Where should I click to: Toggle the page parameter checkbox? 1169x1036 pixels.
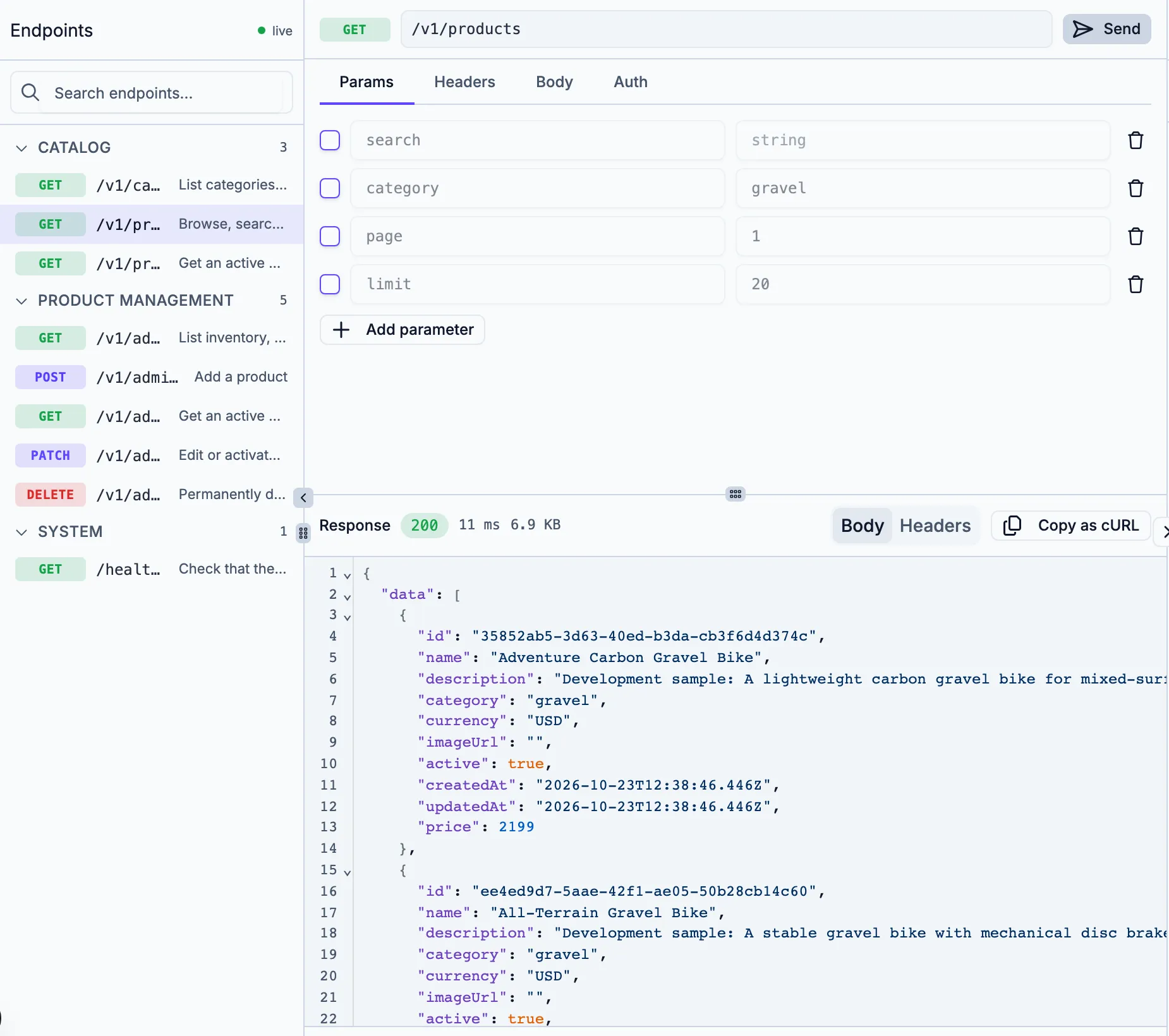pyautogui.click(x=330, y=236)
